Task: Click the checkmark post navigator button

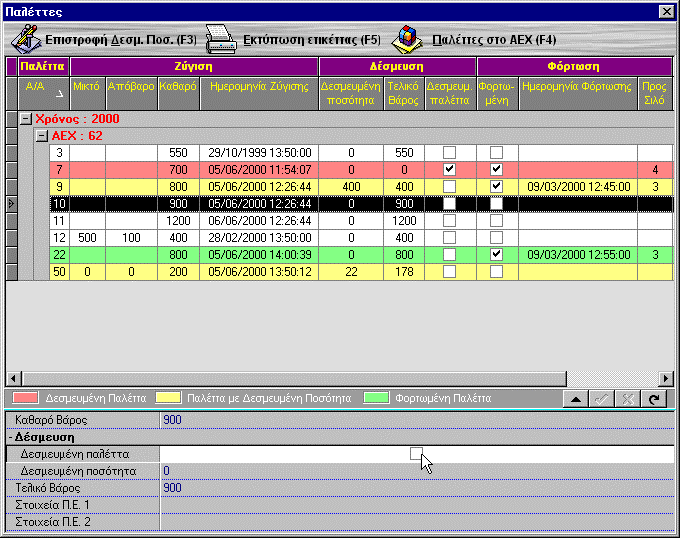Action: click(x=603, y=398)
